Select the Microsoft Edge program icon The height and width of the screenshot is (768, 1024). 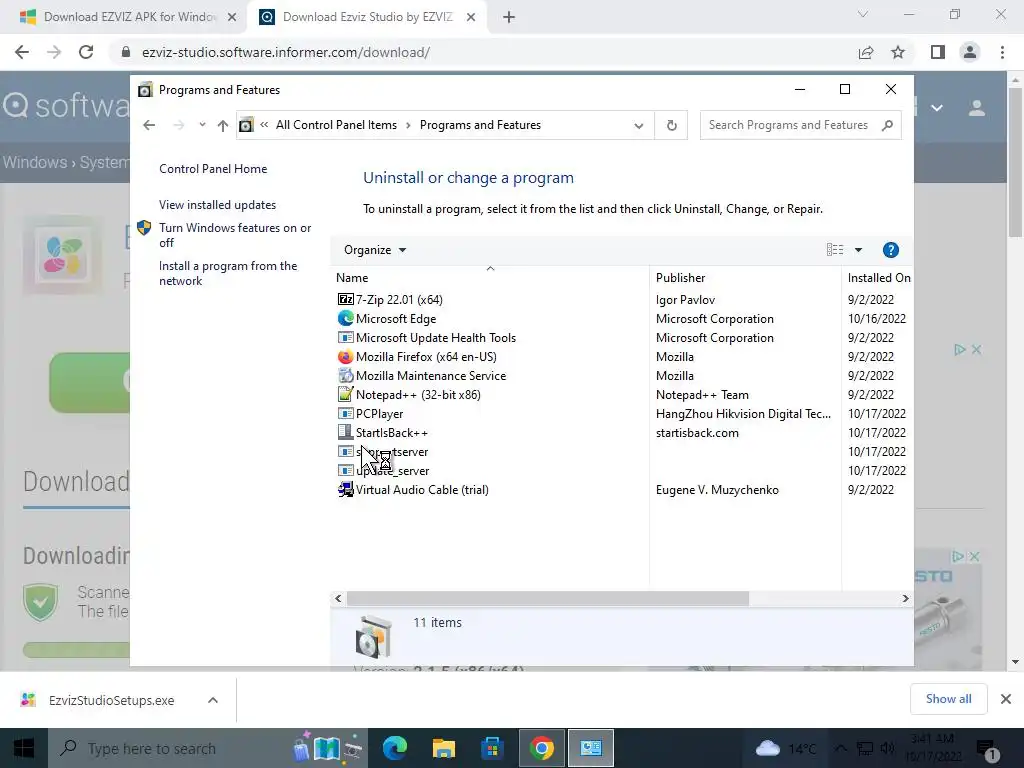tap(345, 318)
